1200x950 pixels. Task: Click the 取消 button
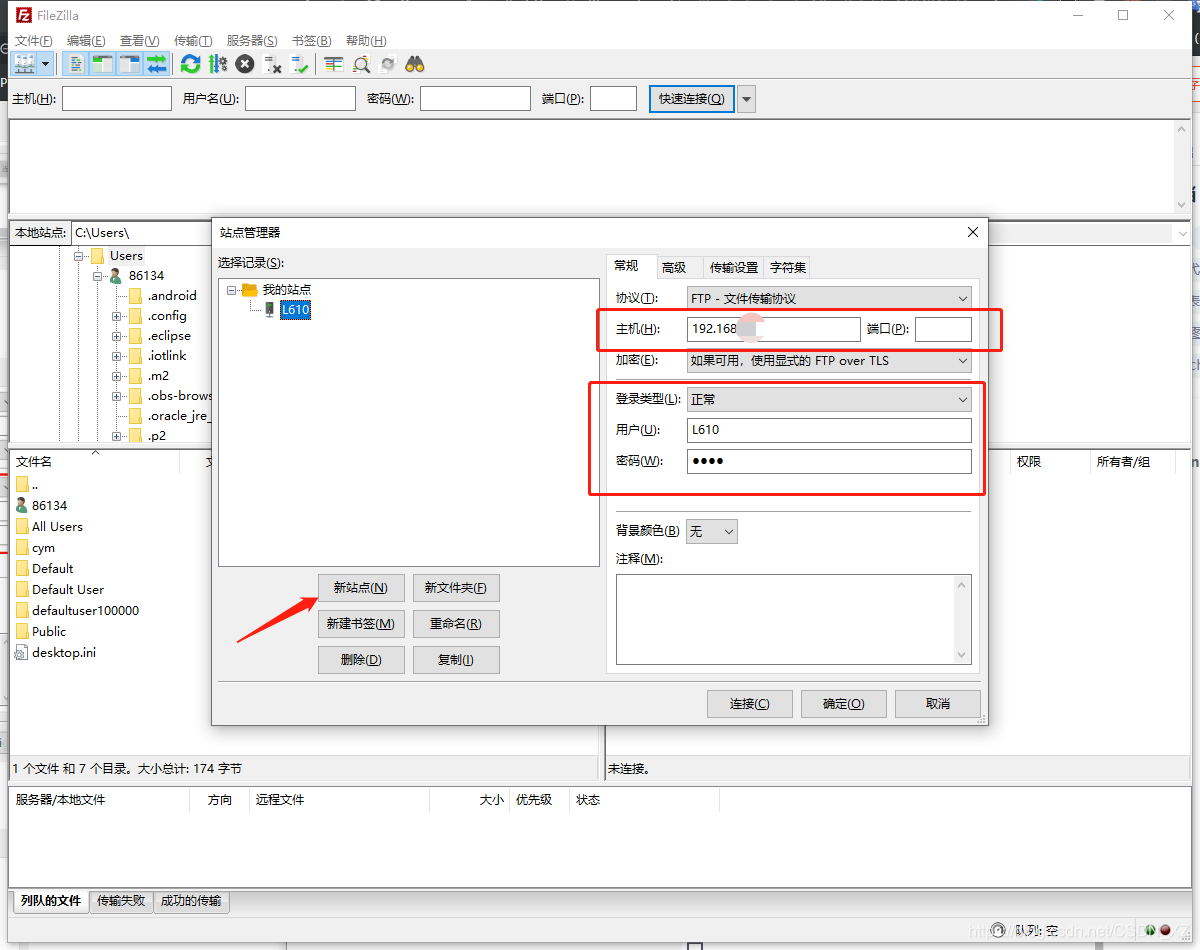click(x=938, y=704)
